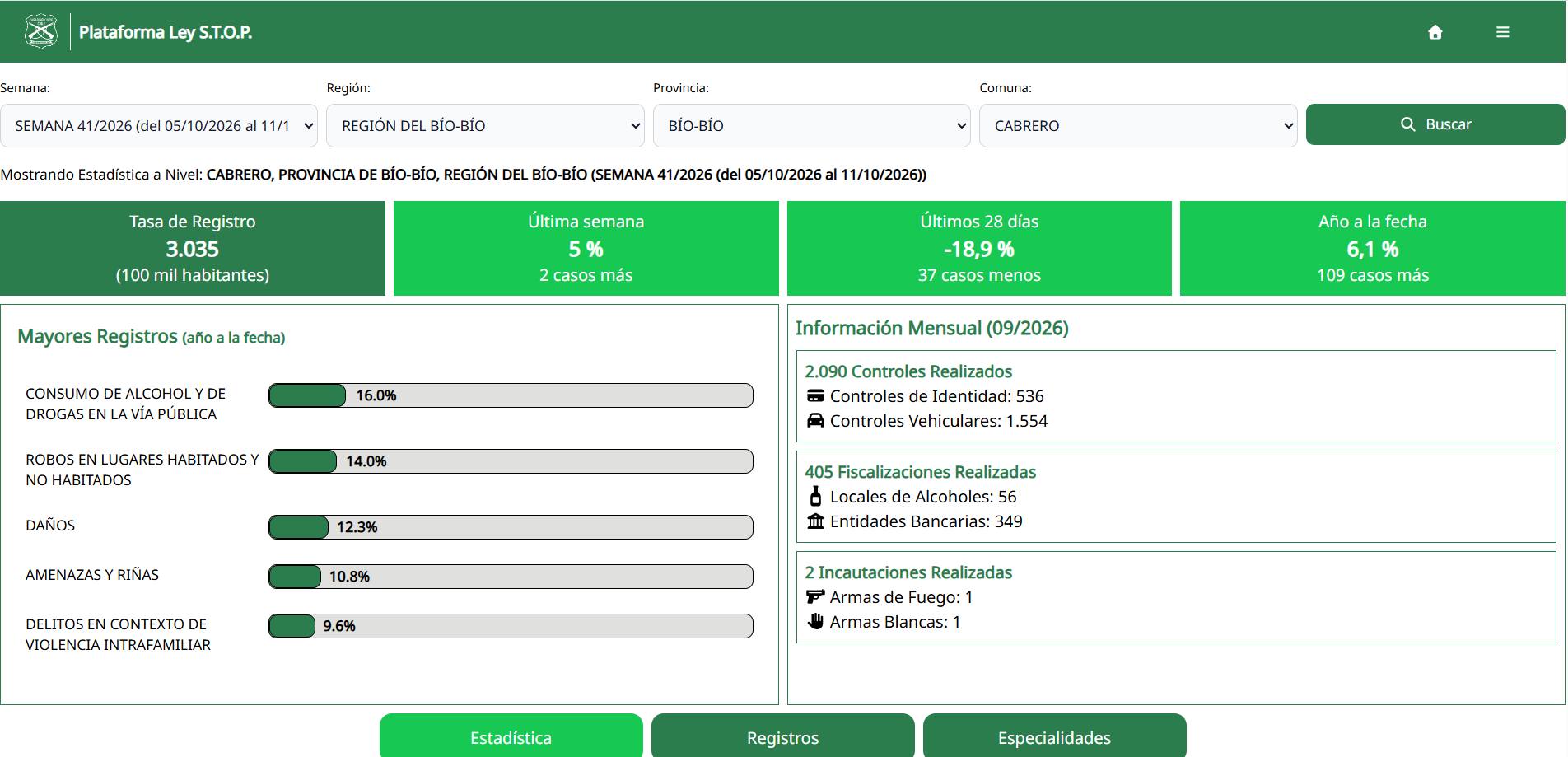This screenshot has width=1568, height=757.
Task: Click the bank icon beside Entidades Bancarias
Action: pyautogui.click(x=815, y=521)
